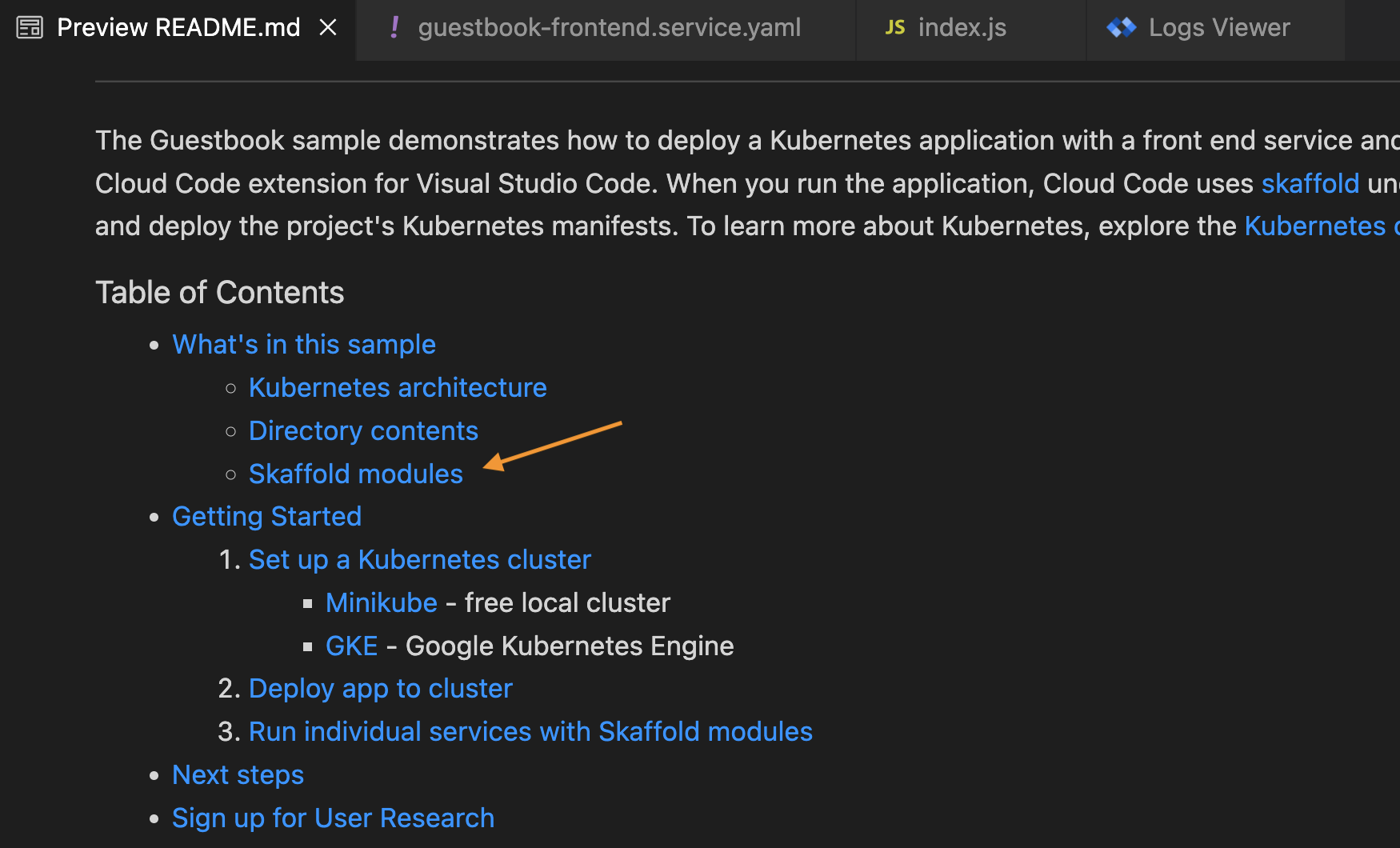Click the warning icon on the yaml tab
This screenshot has width=1400, height=848.
pyautogui.click(x=394, y=26)
